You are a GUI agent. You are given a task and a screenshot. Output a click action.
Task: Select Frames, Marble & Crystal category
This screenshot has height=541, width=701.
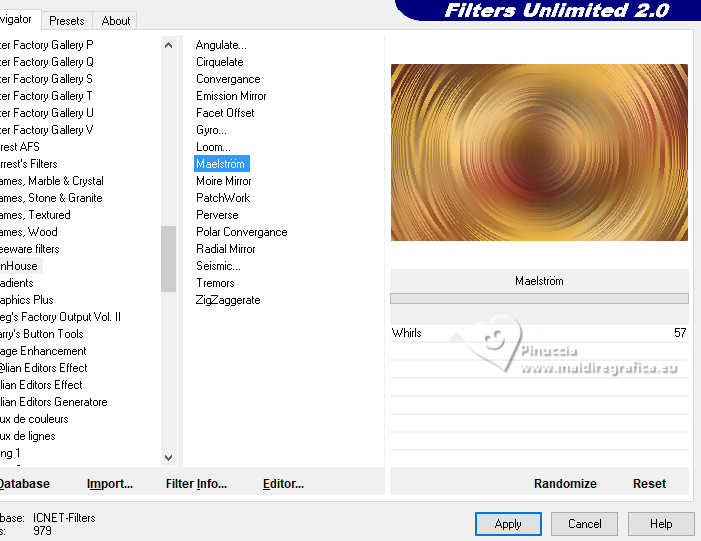[x=51, y=181]
